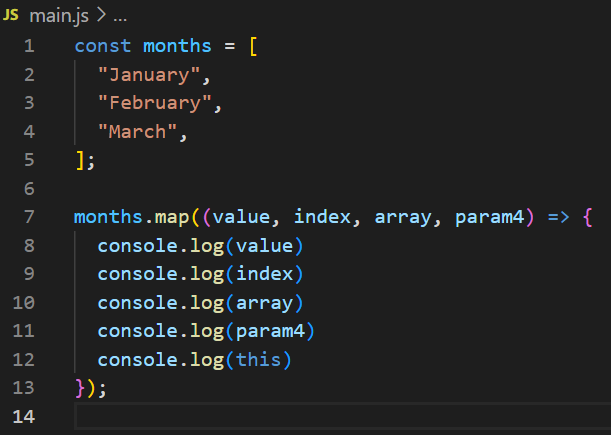Click line number 7 in gutter
The width and height of the screenshot is (611, 435).
pyautogui.click(x=29, y=217)
